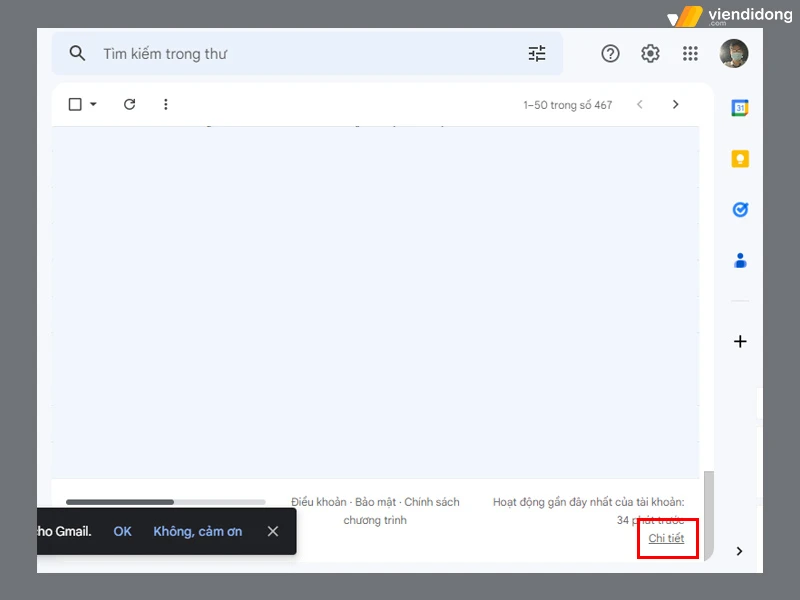Dismiss the notification with Không, cảm ơn
This screenshot has height=600, width=800.
click(x=197, y=531)
